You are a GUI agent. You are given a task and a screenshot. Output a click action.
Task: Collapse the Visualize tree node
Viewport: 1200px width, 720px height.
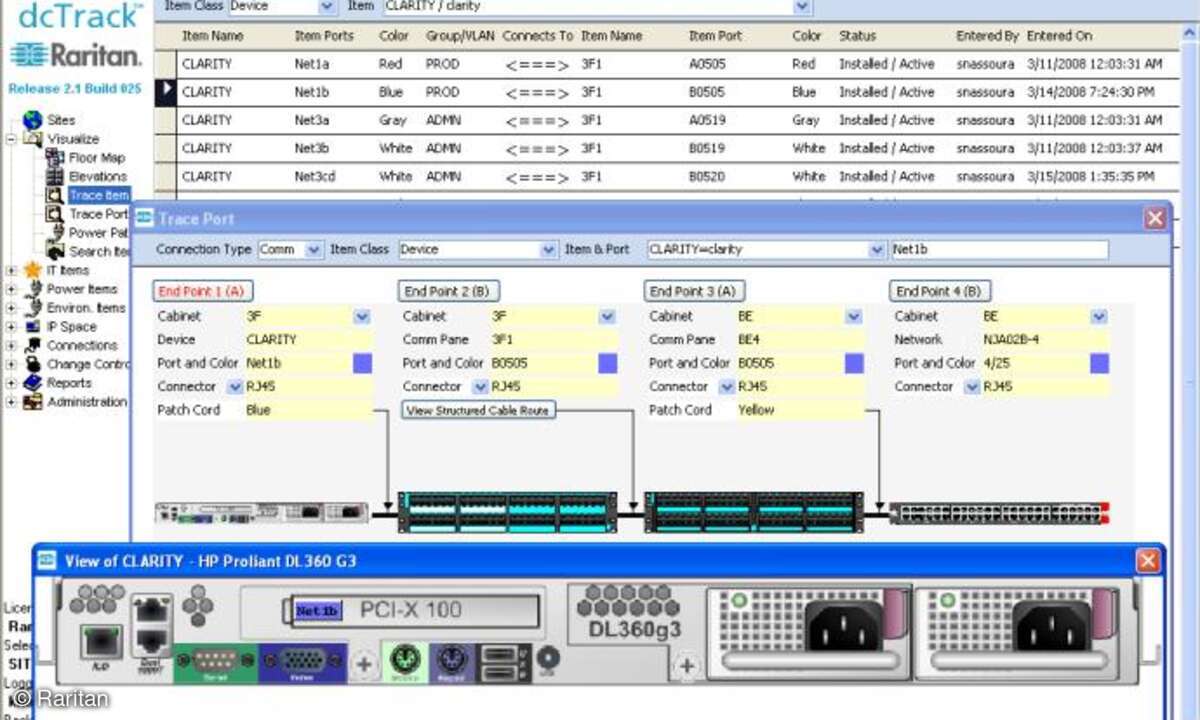(x=11, y=139)
